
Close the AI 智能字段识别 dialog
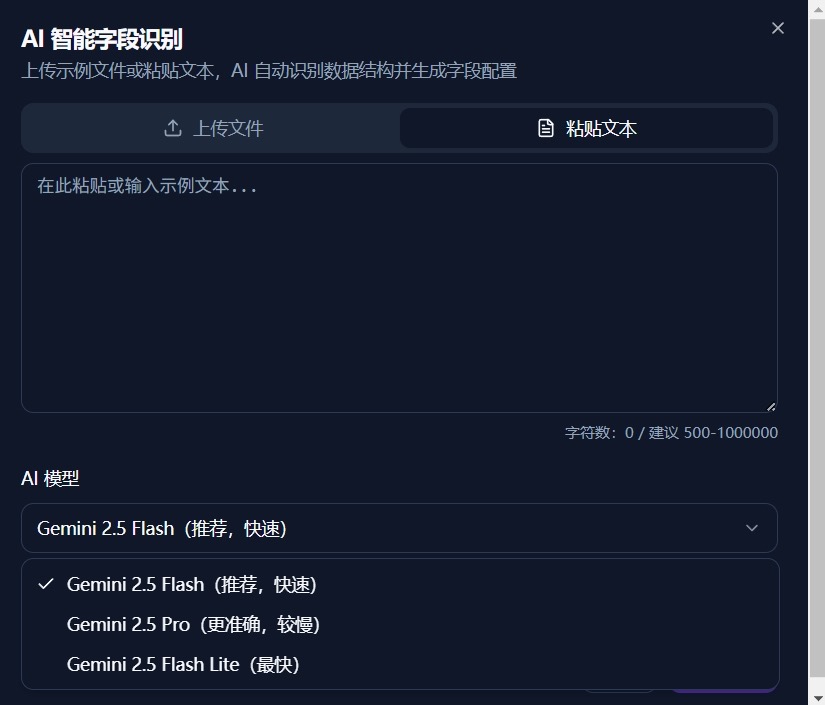point(778,28)
